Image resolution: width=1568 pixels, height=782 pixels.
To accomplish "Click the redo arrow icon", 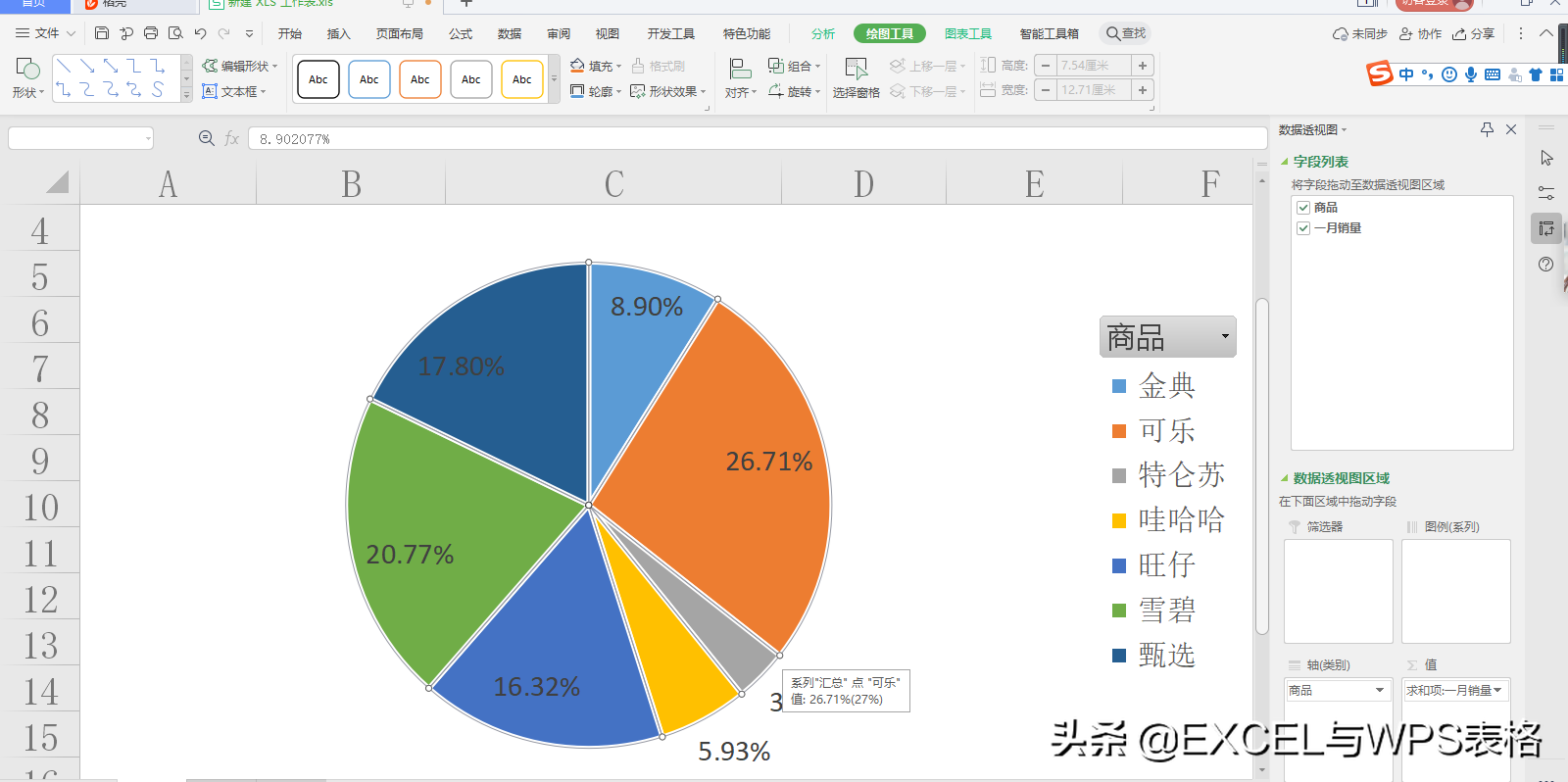I will click(x=224, y=33).
